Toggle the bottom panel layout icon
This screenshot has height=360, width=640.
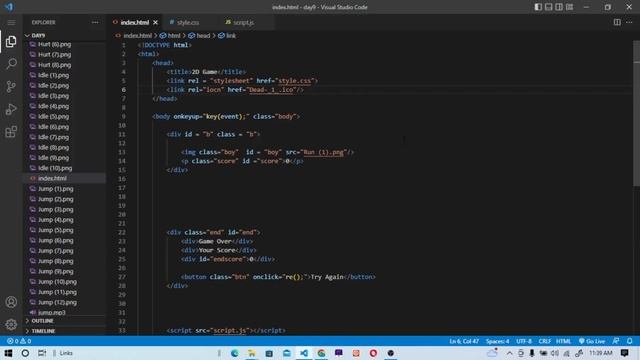click(549, 7)
